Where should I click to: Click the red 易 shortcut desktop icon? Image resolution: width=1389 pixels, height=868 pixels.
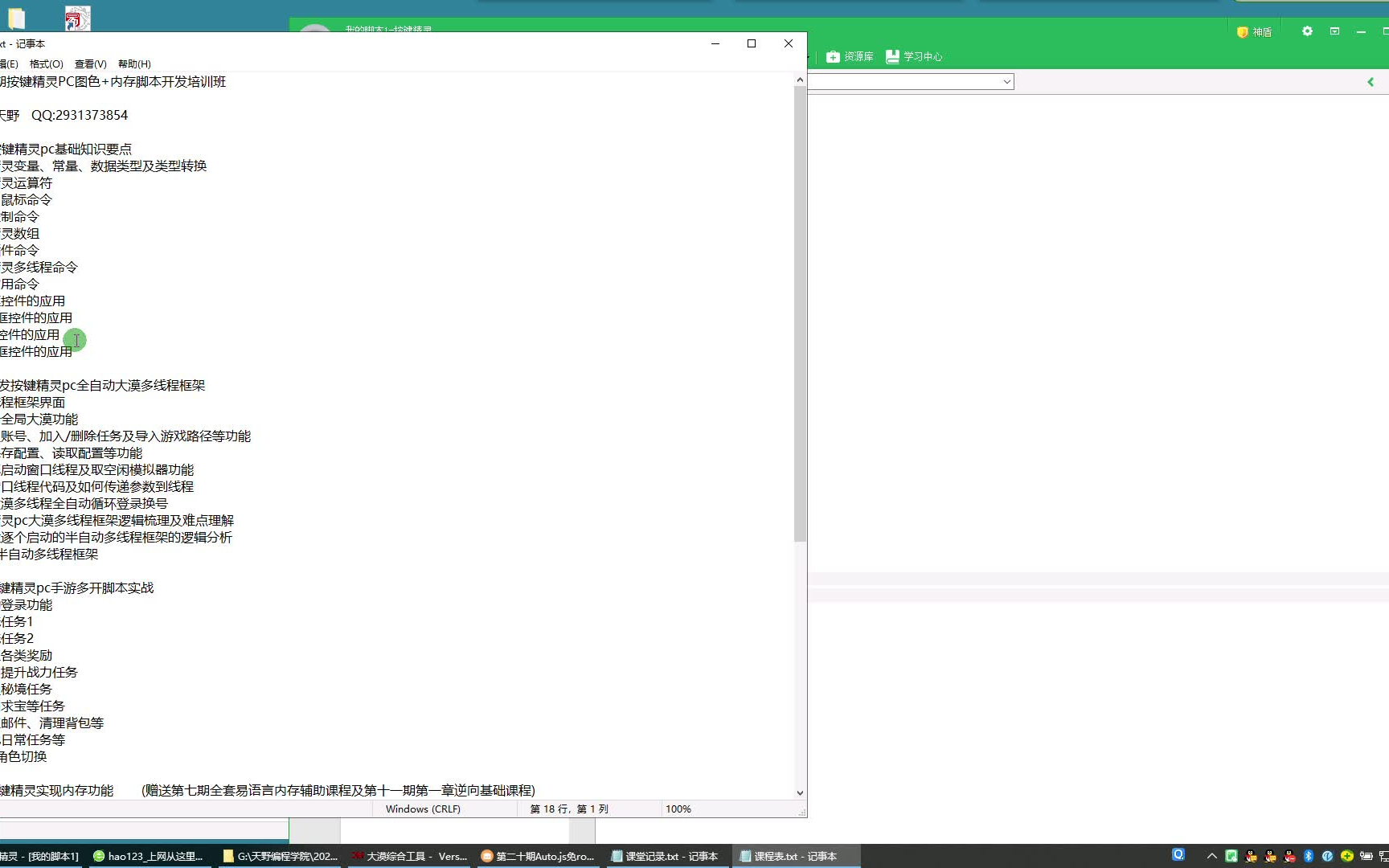click(77, 18)
